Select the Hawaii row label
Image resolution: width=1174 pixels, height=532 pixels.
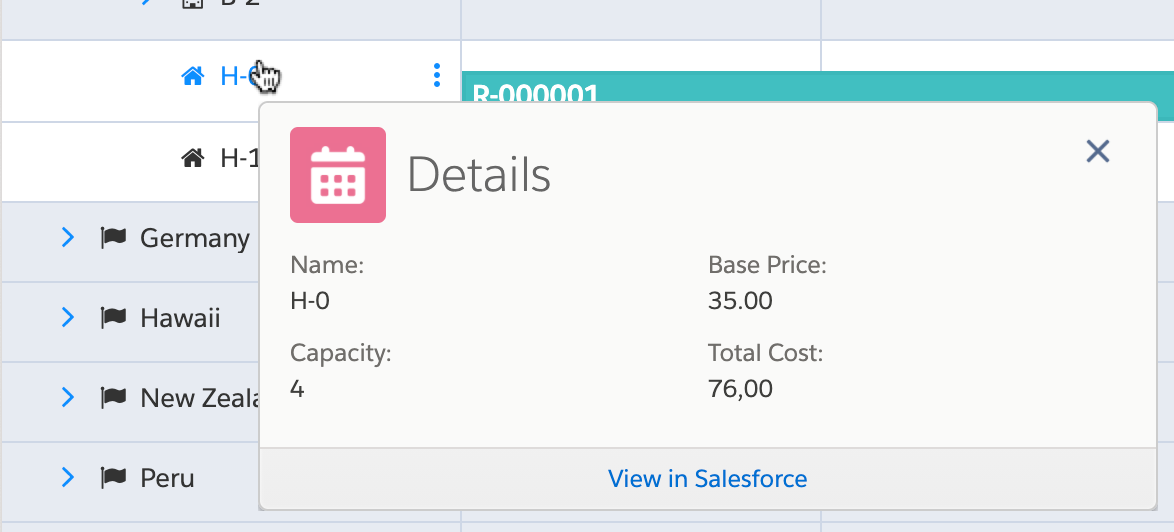tap(180, 318)
